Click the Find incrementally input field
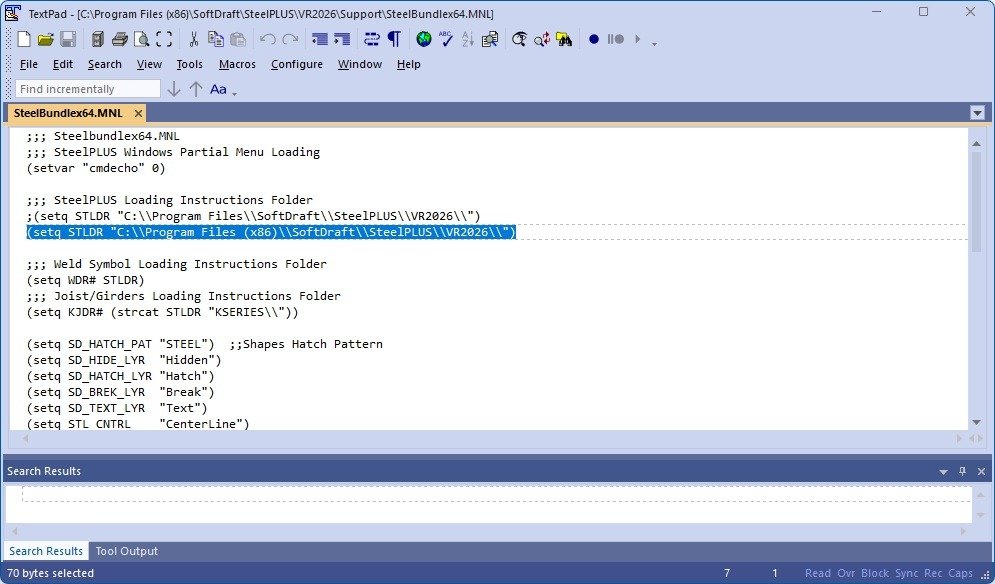This screenshot has height=584, width=995. 88,89
